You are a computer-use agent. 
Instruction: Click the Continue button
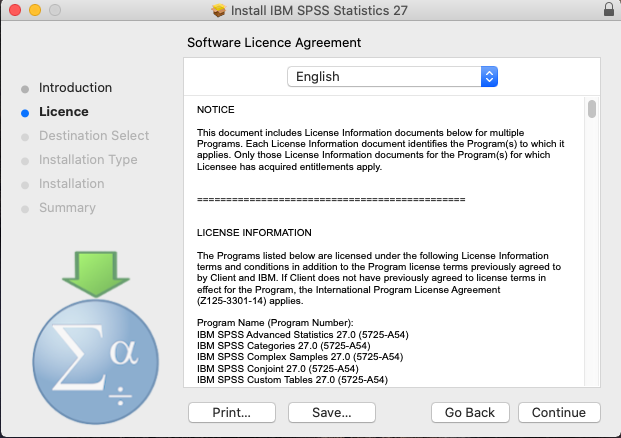(x=559, y=412)
